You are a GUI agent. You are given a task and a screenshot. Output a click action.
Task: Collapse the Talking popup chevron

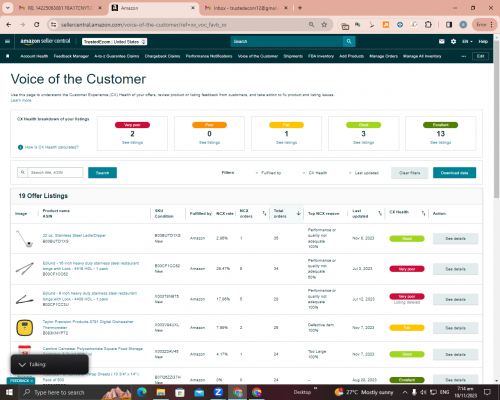point(22,364)
